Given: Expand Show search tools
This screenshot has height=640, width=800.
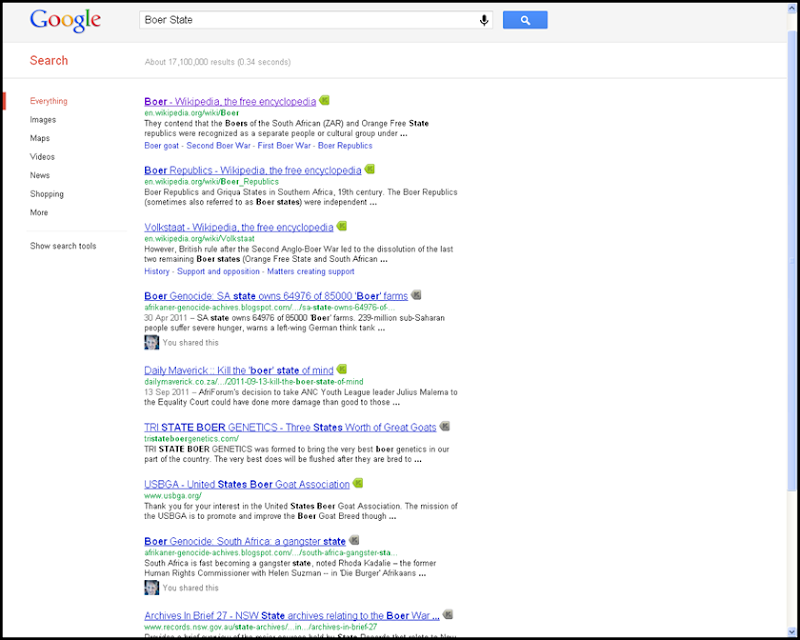Looking at the screenshot, I should [x=63, y=246].
